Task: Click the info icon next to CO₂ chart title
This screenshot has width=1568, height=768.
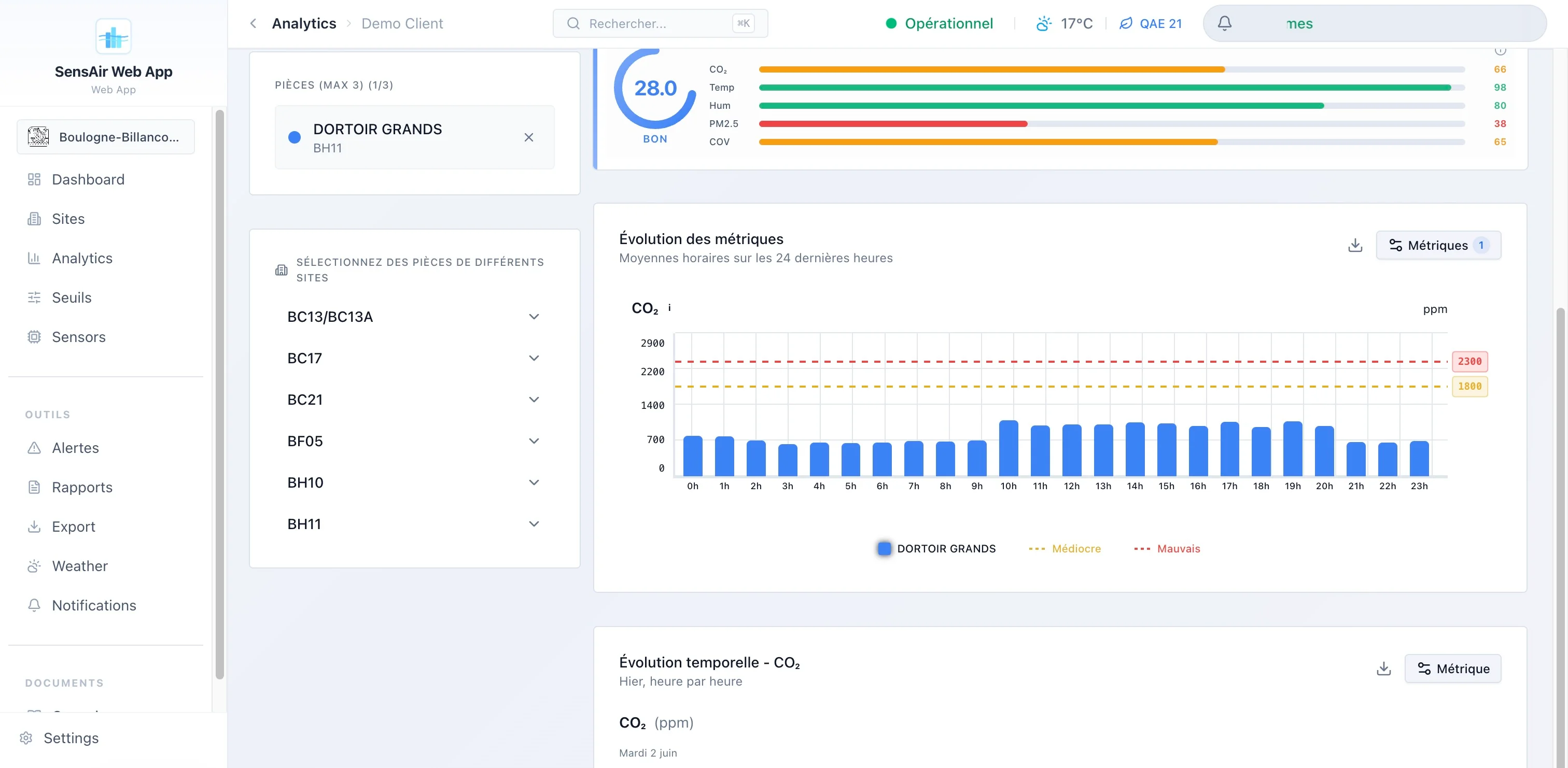Action: pyautogui.click(x=669, y=308)
